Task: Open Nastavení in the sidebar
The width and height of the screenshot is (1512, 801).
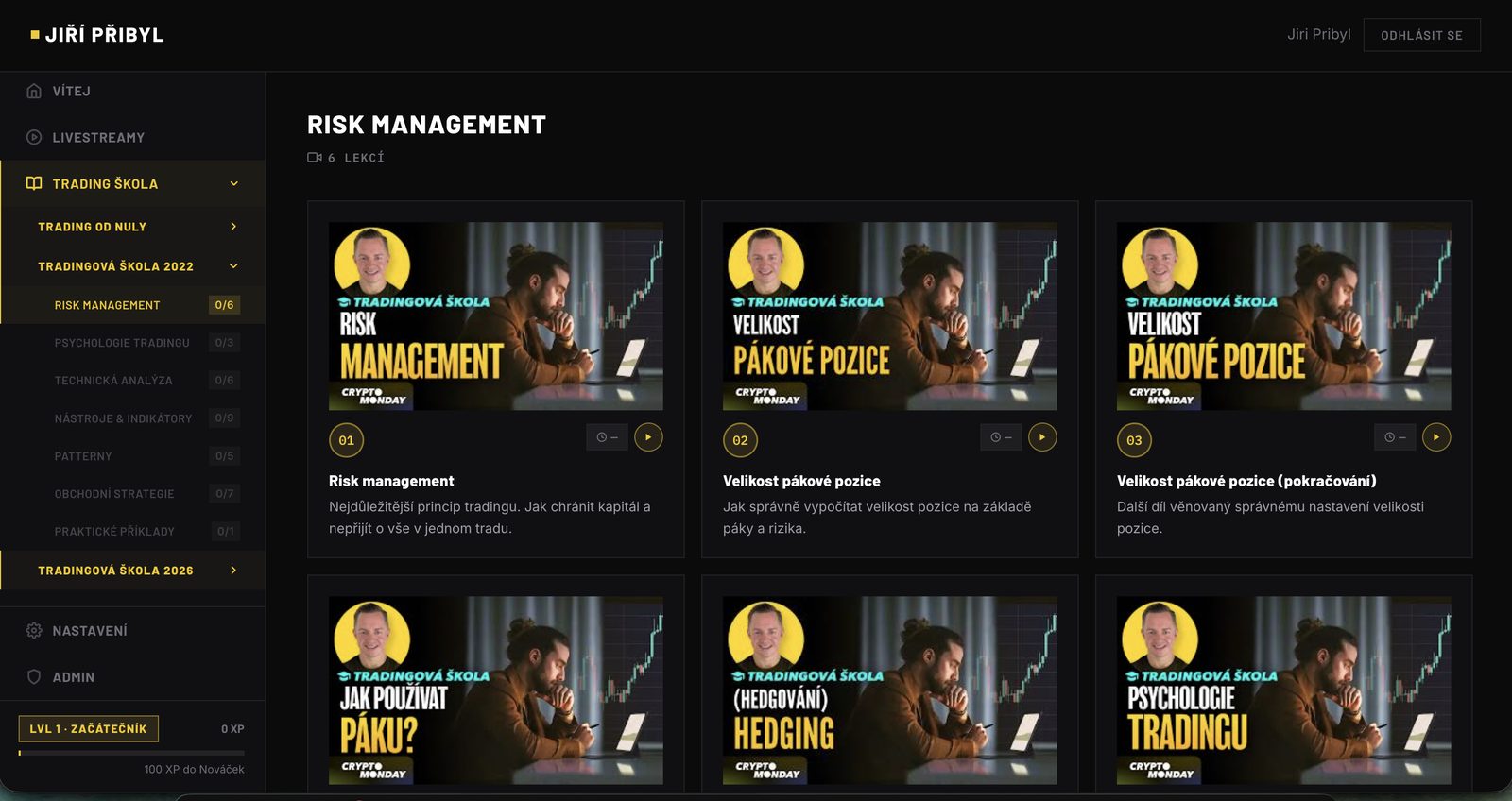Action: pos(132,630)
